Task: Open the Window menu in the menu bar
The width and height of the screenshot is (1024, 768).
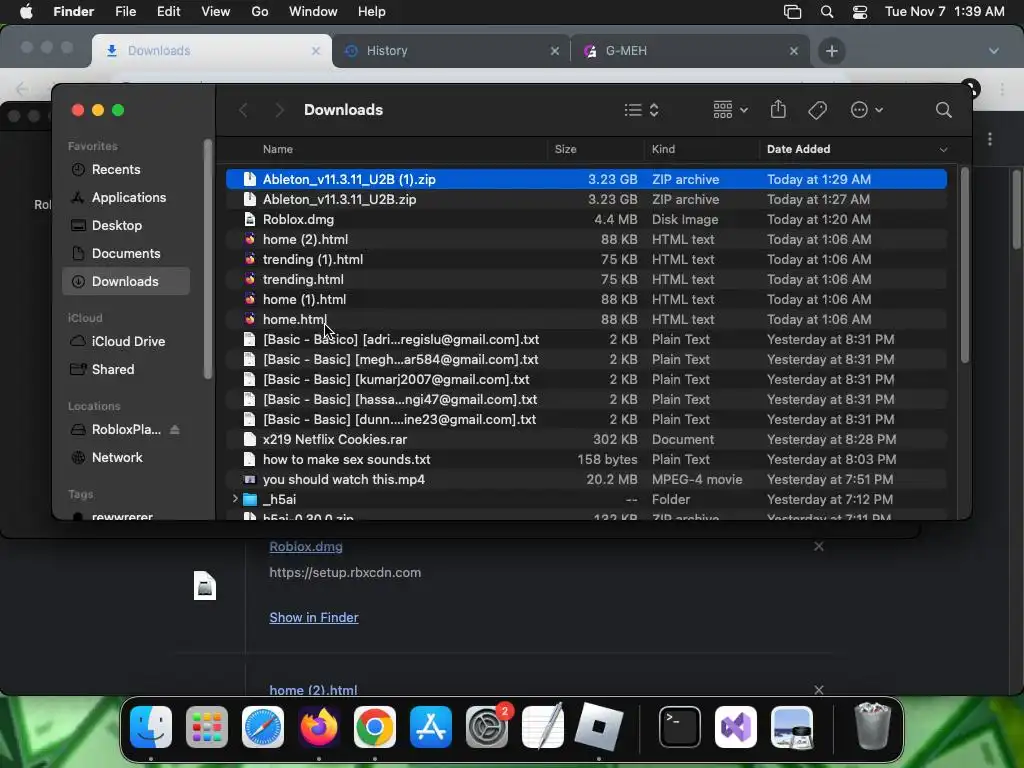Action: coord(313,12)
